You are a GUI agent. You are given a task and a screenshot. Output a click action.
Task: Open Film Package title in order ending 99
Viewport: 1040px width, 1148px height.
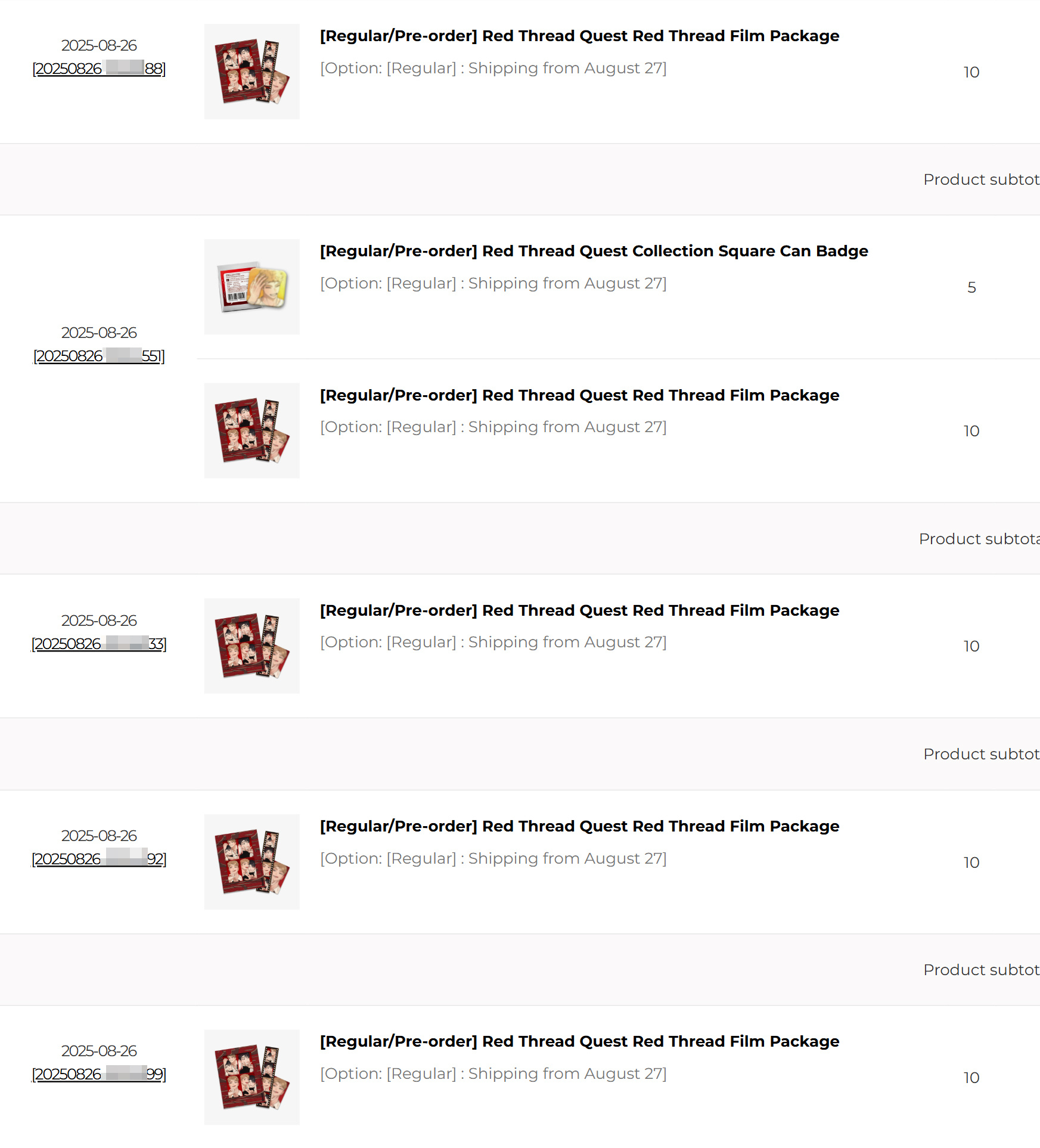click(x=579, y=1041)
